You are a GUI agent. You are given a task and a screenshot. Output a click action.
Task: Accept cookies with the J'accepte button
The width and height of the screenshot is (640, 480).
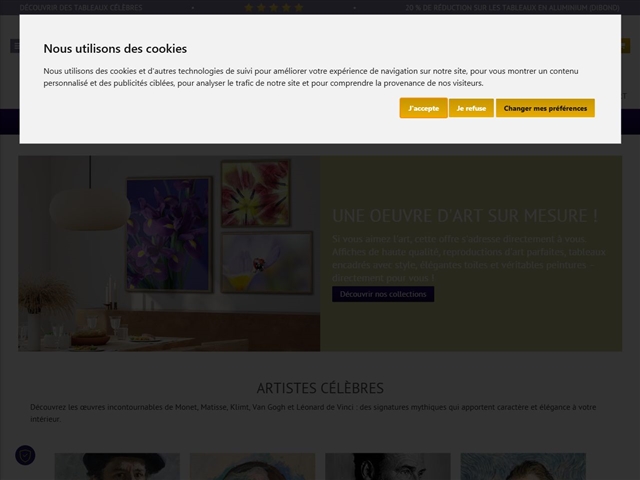tap(423, 108)
